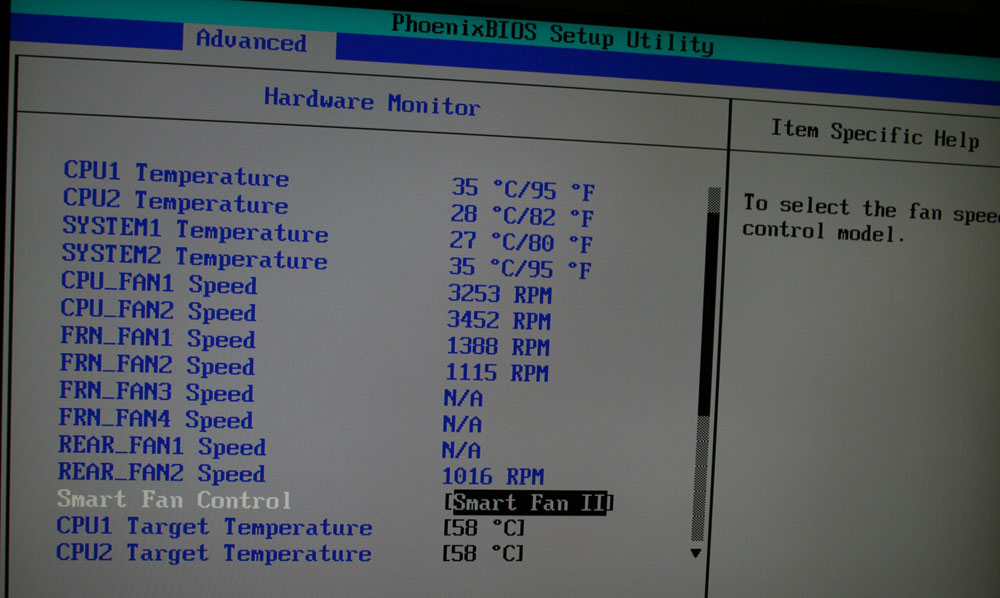This screenshot has height=598, width=1000.
Task: Click the CPU2 Temperature label
Action: pyautogui.click(x=175, y=201)
